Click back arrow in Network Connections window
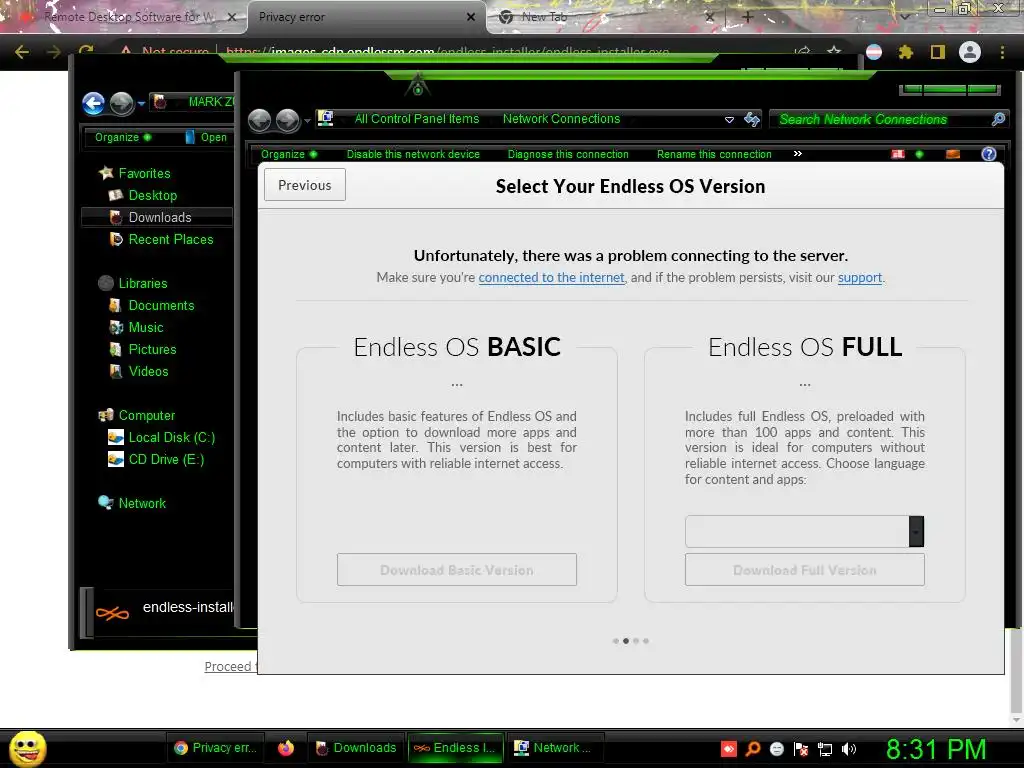 [x=259, y=120]
